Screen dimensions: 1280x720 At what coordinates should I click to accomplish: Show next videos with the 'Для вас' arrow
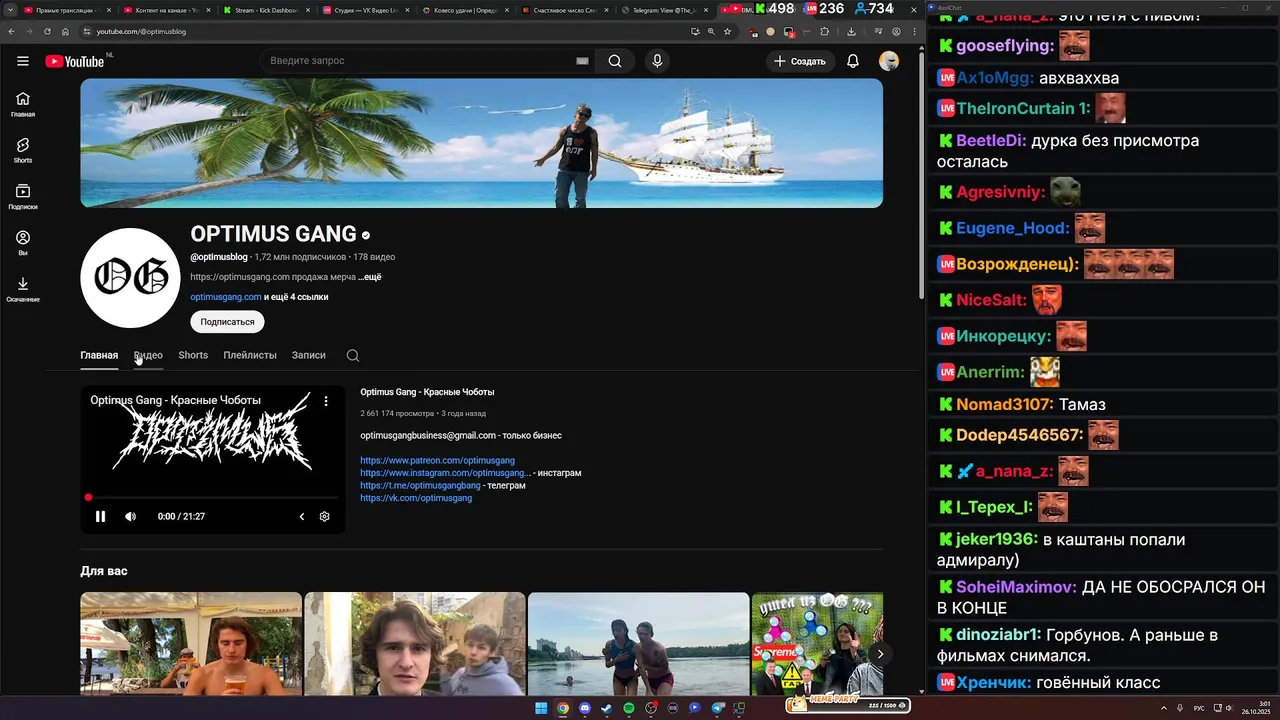pos(880,654)
